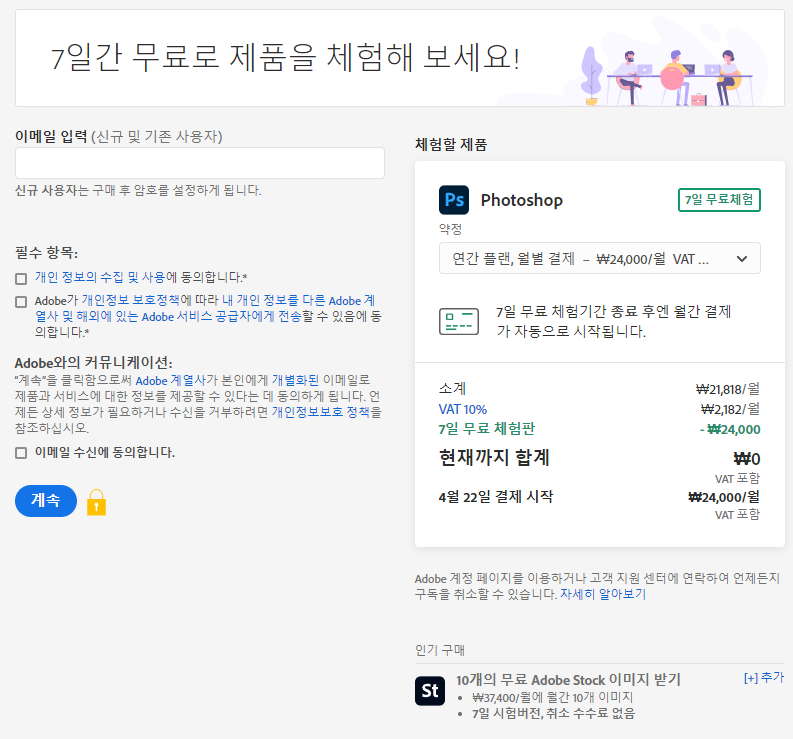Image resolution: width=793 pixels, height=739 pixels.
Task: Click the 10개의 무료 Adobe Stock 이미지 받기 title
Action: (x=568, y=679)
